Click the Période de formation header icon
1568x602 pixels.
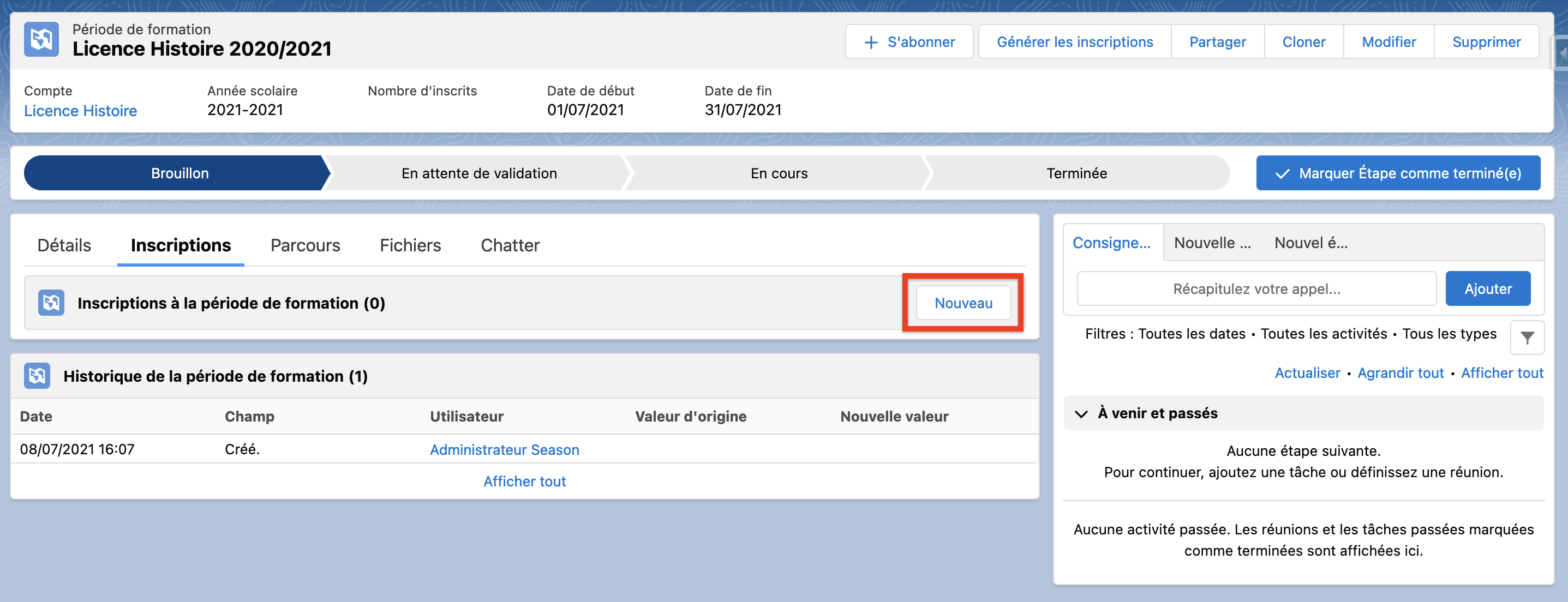click(41, 39)
